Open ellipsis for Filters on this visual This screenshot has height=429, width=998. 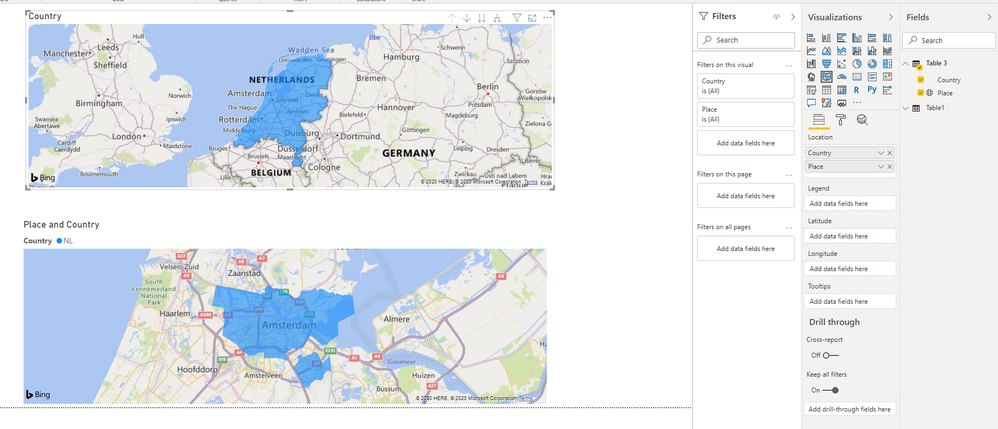(x=789, y=66)
